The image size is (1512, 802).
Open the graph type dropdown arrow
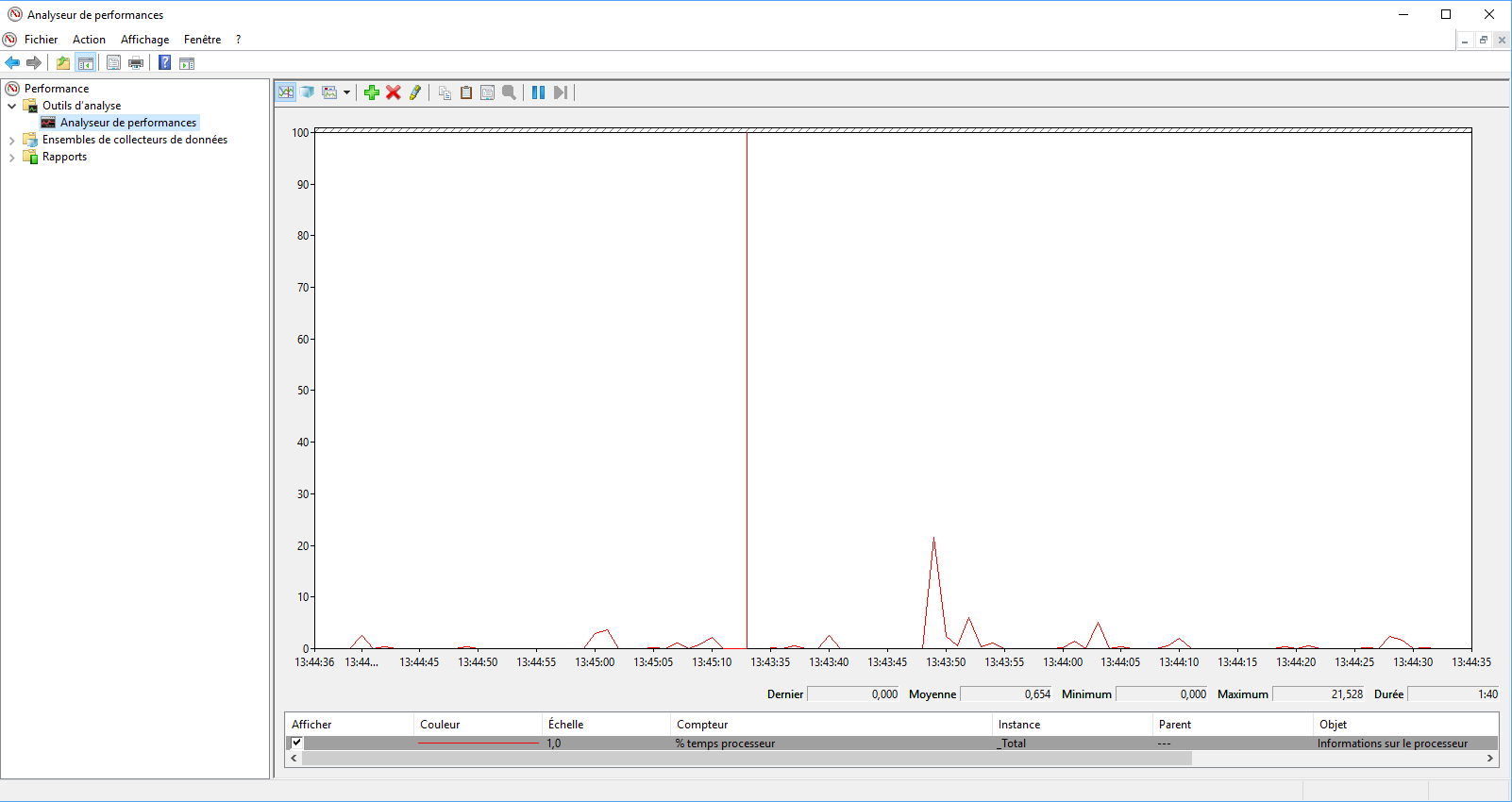coord(346,92)
